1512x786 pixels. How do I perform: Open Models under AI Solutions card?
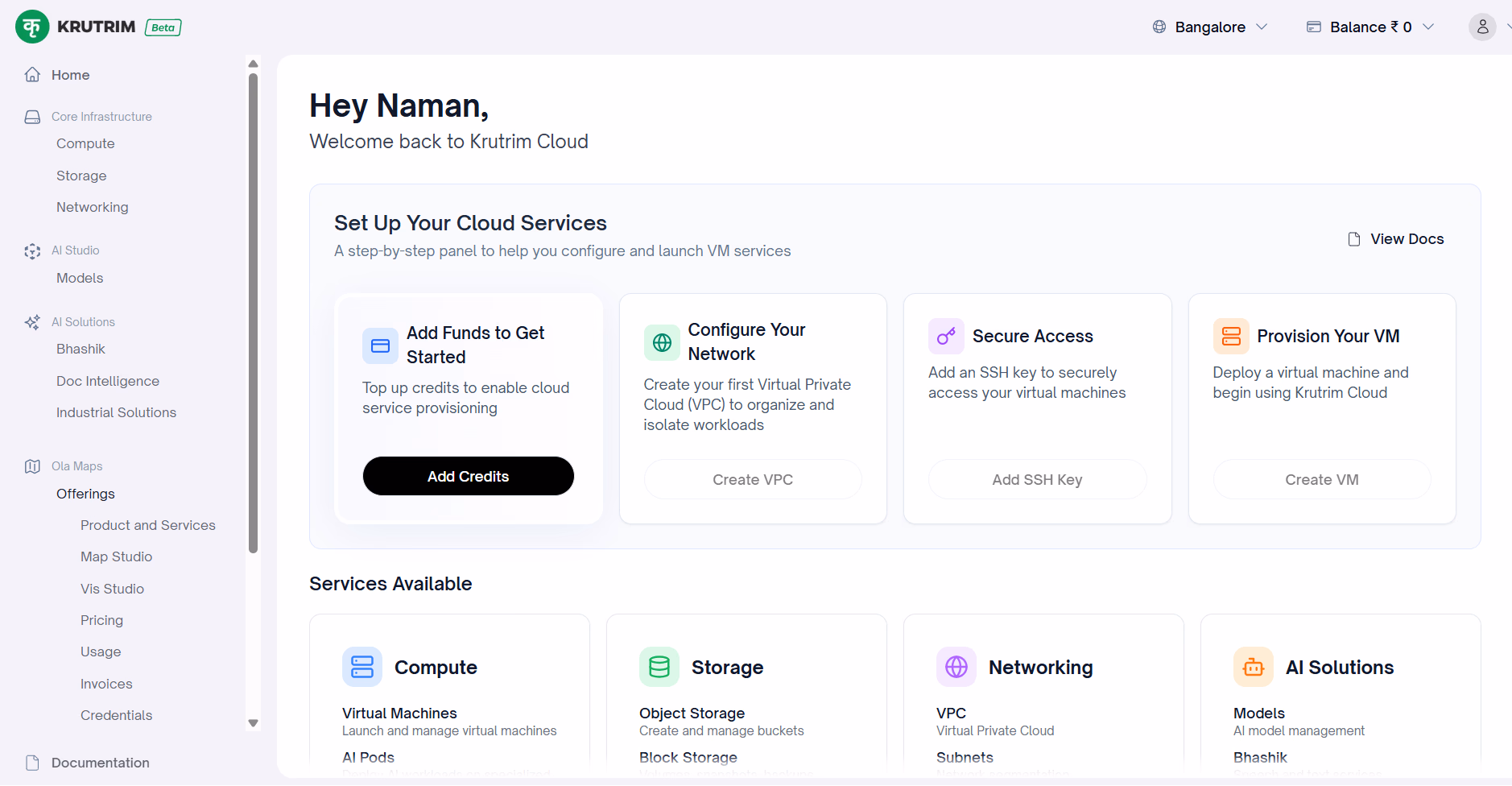pyautogui.click(x=1258, y=714)
